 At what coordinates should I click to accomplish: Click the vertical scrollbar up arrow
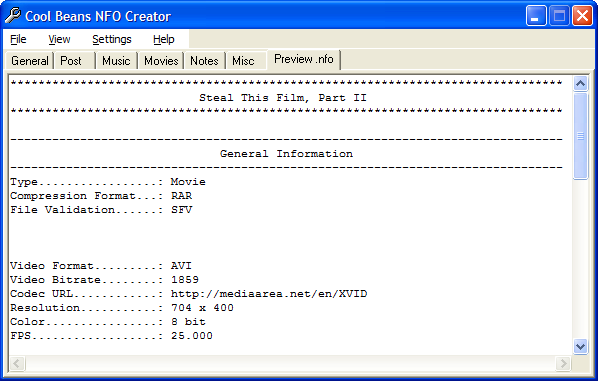click(x=580, y=83)
